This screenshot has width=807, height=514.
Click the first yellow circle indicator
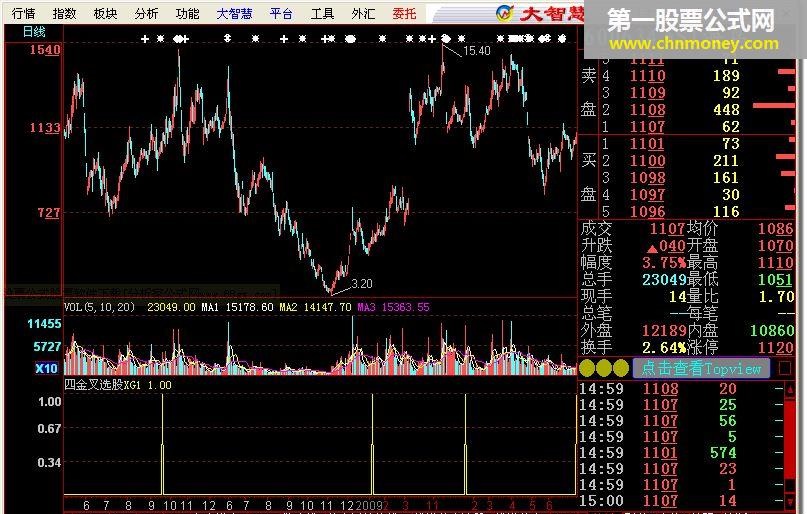point(587,368)
